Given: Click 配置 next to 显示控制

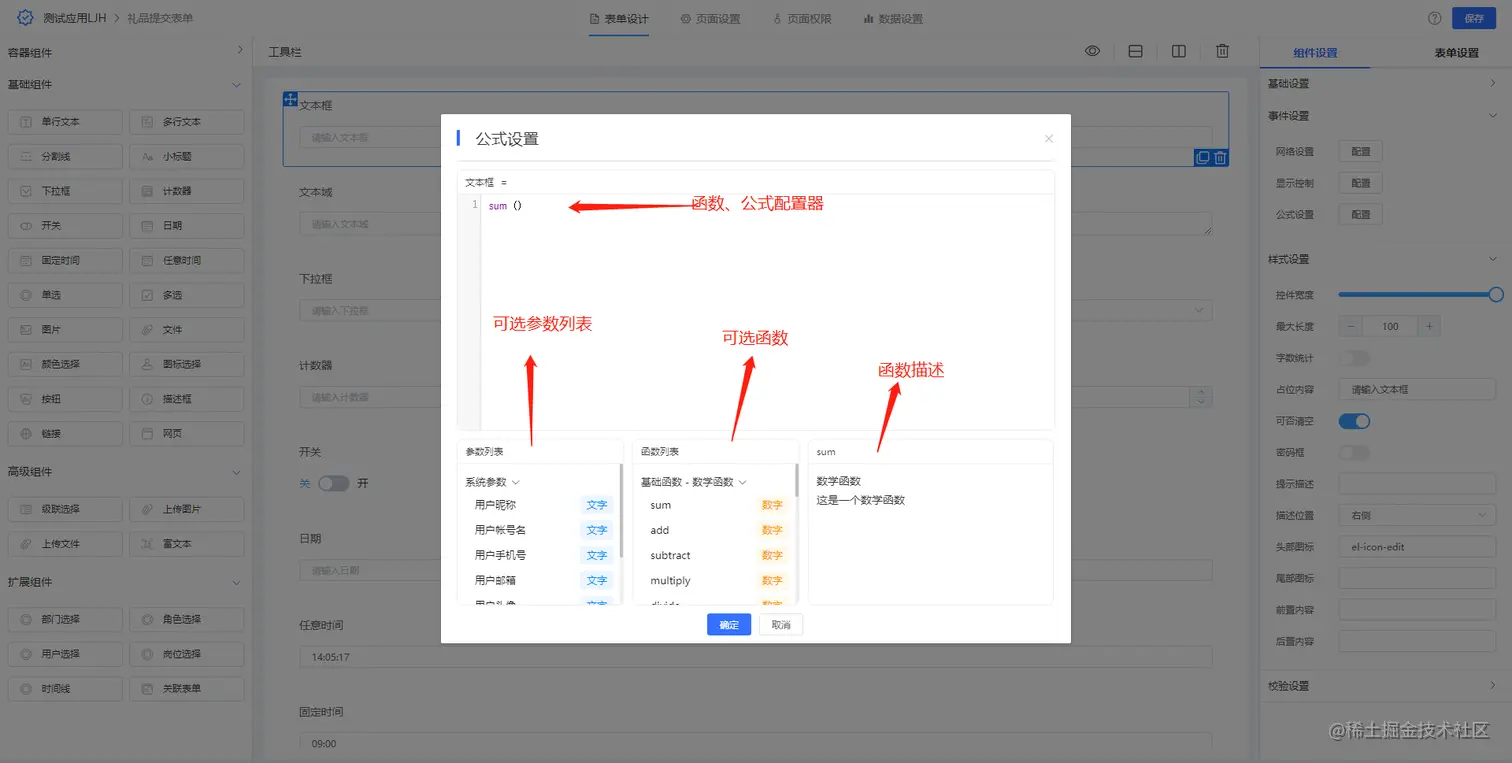Looking at the screenshot, I should click(1361, 184).
